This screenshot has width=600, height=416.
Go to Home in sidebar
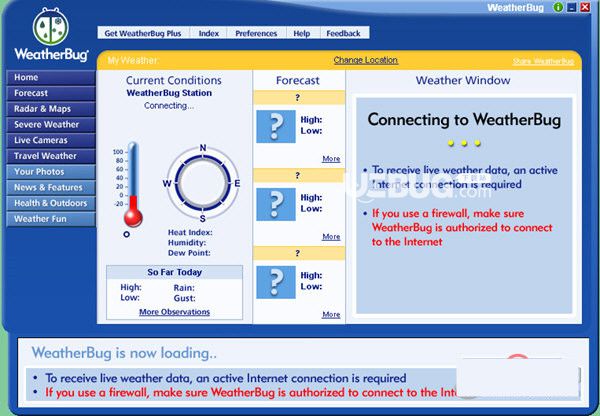pos(51,77)
